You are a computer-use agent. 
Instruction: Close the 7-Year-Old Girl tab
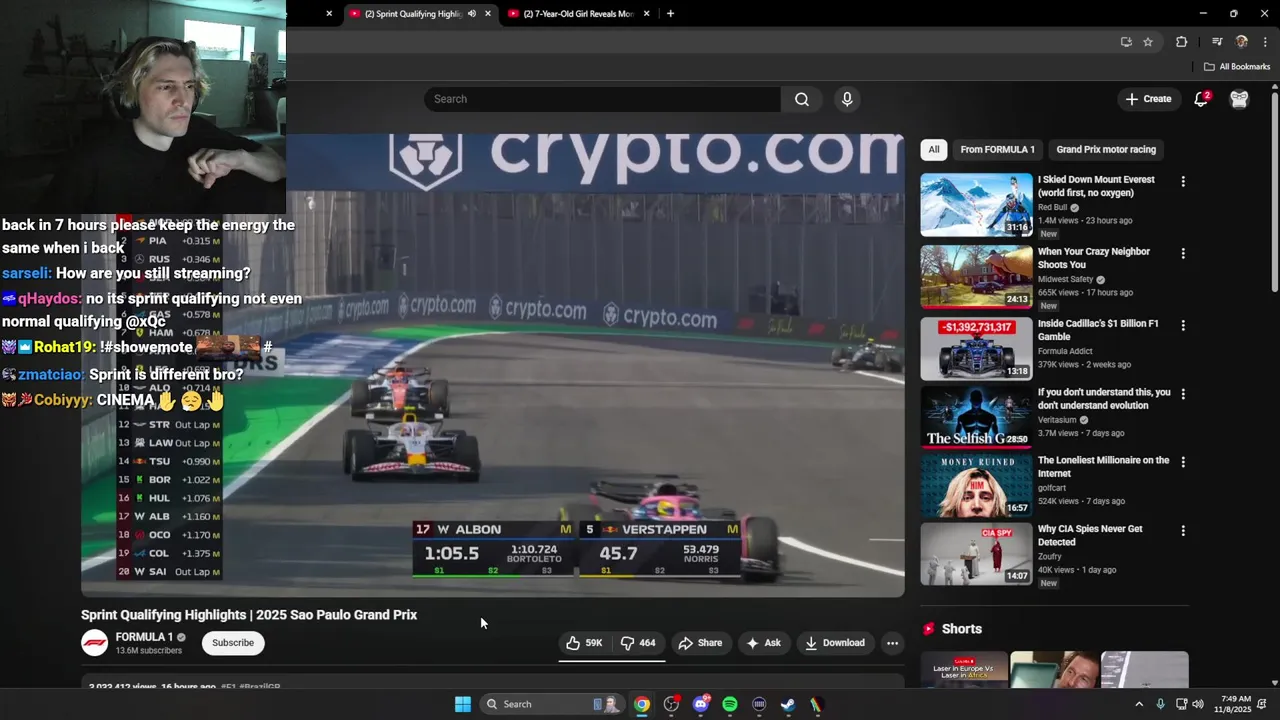[647, 14]
